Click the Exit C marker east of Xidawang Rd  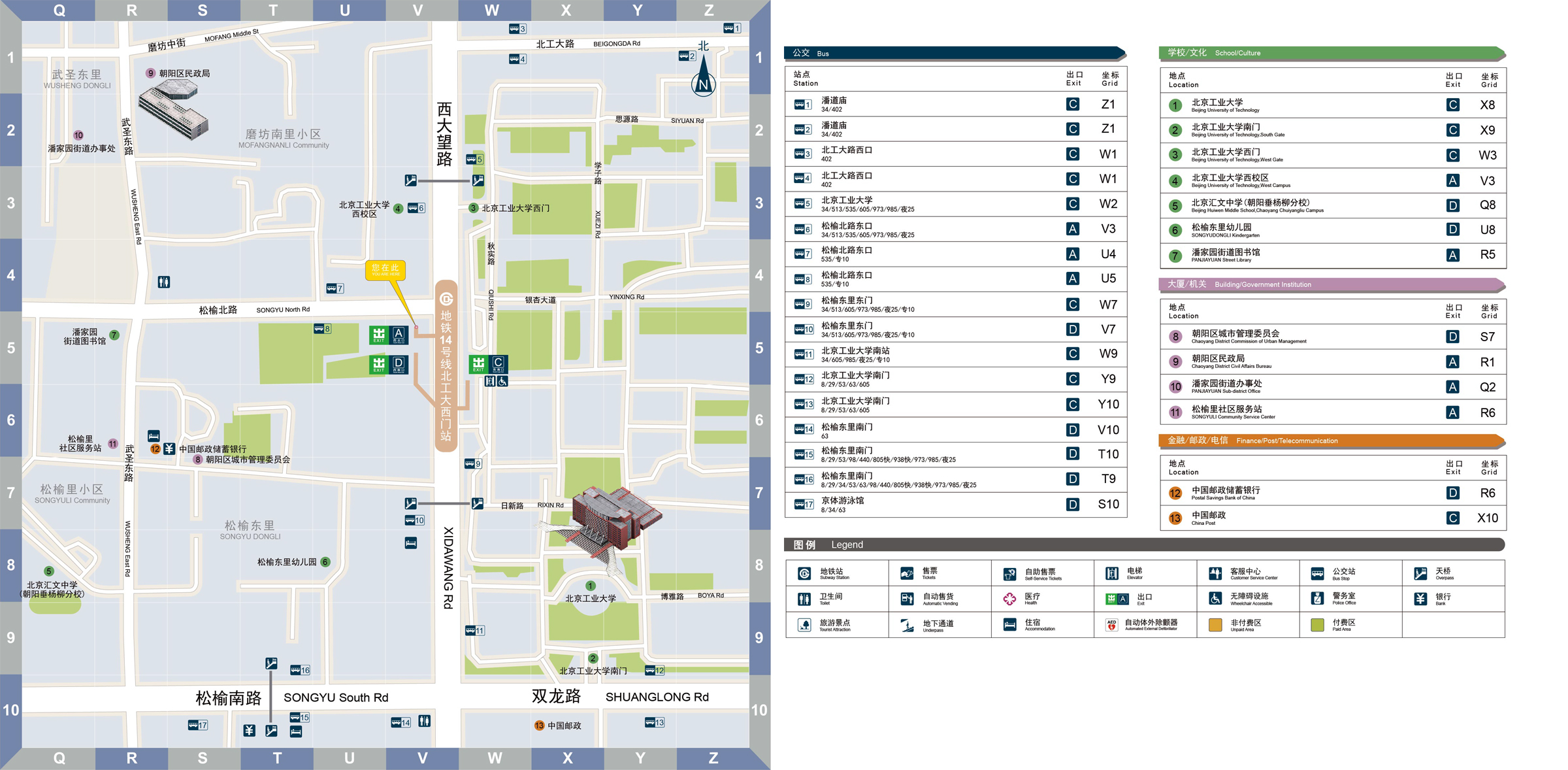click(489, 364)
